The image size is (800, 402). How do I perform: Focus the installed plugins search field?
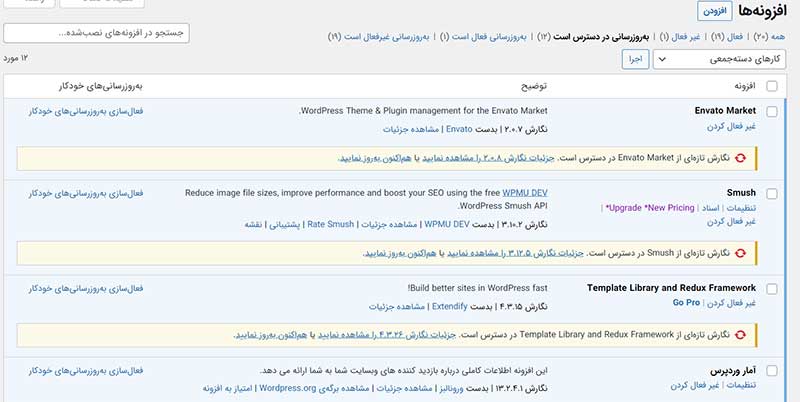coord(96,33)
